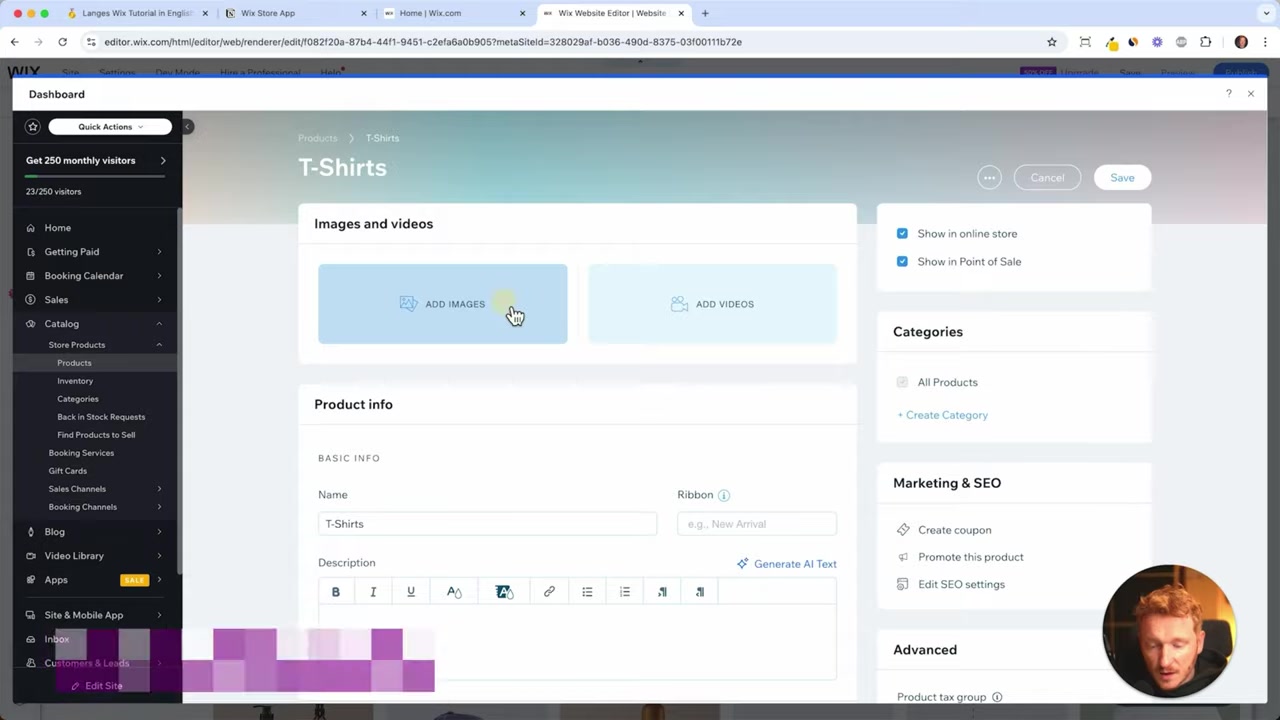The width and height of the screenshot is (1280, 720).
Task: Open a new browser tab
Action: 705,14
